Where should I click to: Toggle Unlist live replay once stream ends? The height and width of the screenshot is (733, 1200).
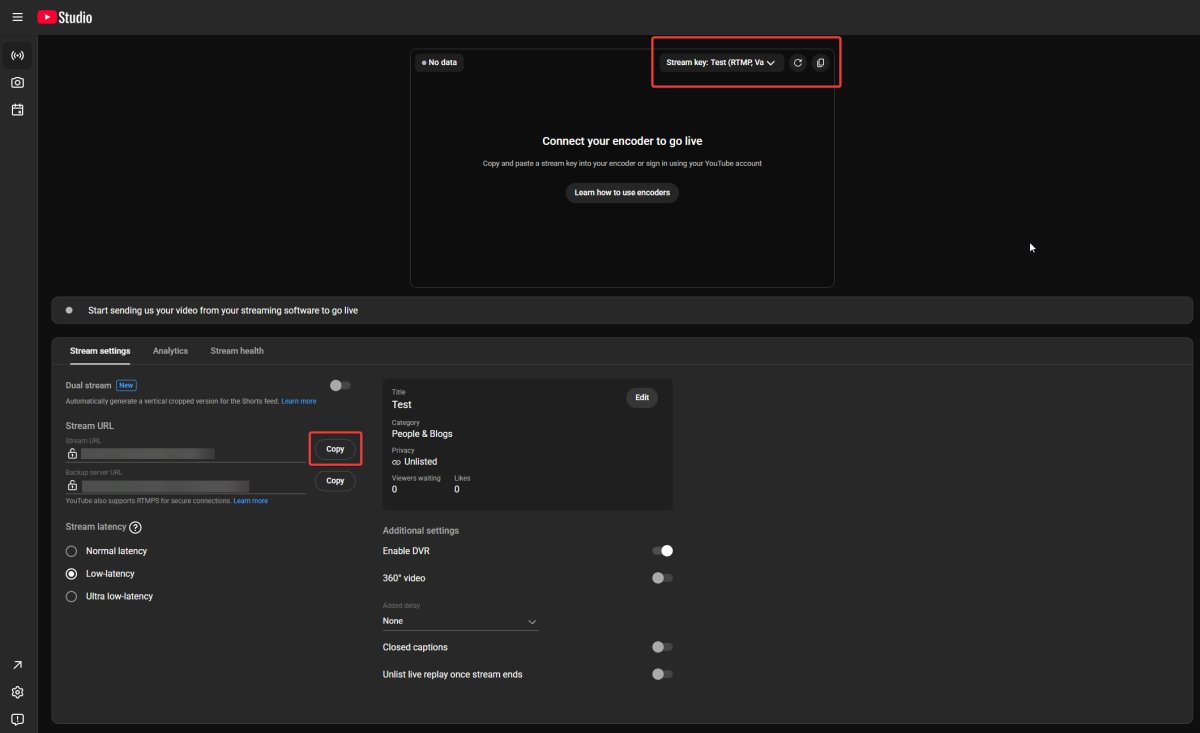(x=662, y=674)
